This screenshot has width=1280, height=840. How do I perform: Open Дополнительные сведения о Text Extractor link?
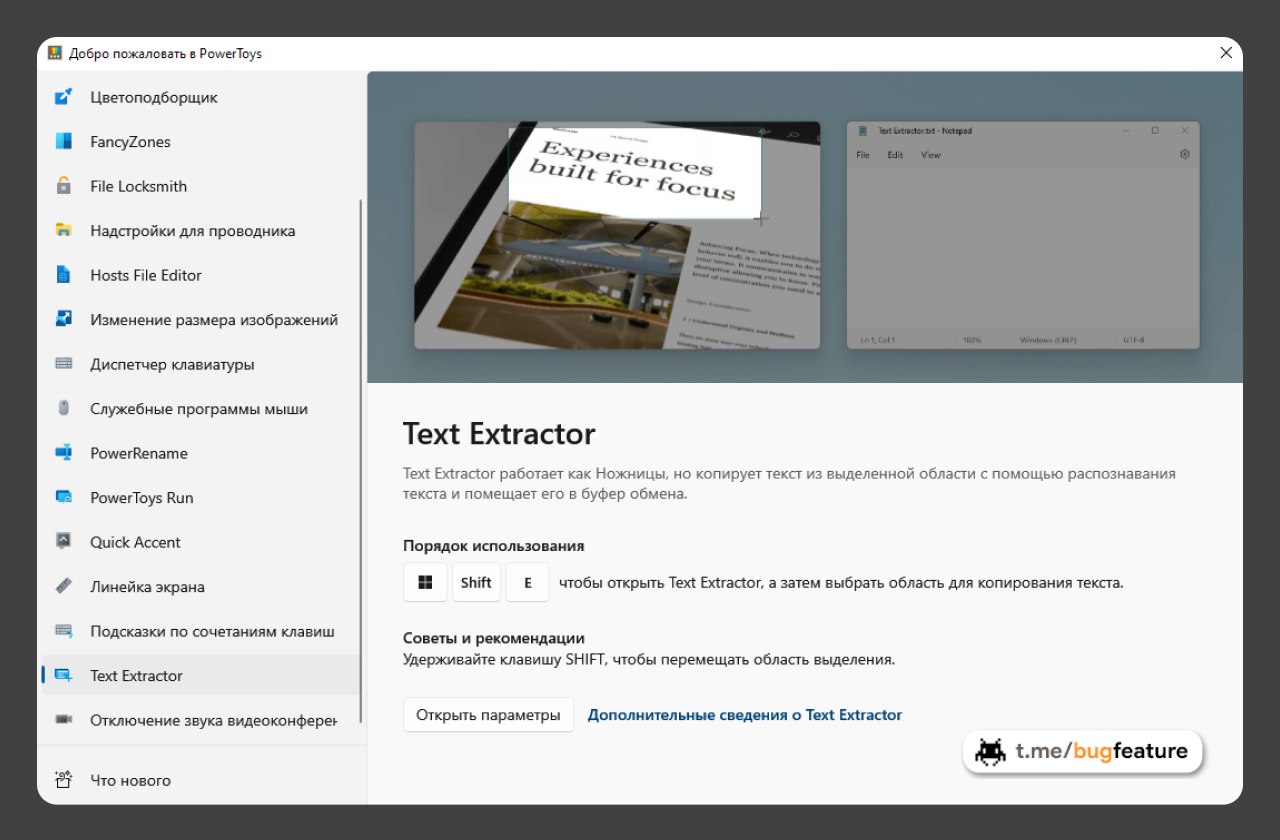click(744, 715)
